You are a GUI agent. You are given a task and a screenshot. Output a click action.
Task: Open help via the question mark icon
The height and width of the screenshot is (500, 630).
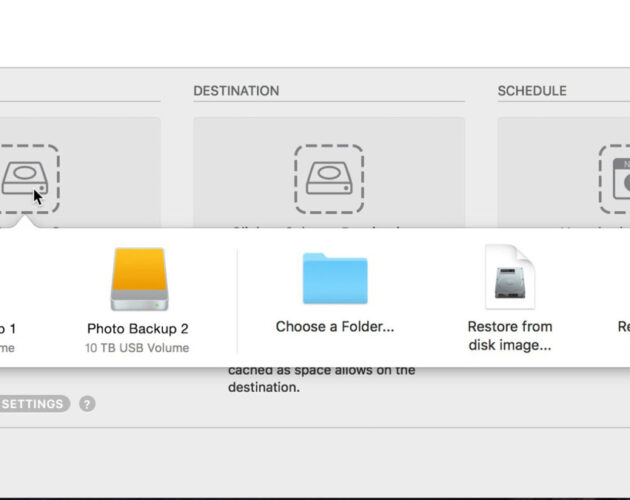[x=87, y=404]
